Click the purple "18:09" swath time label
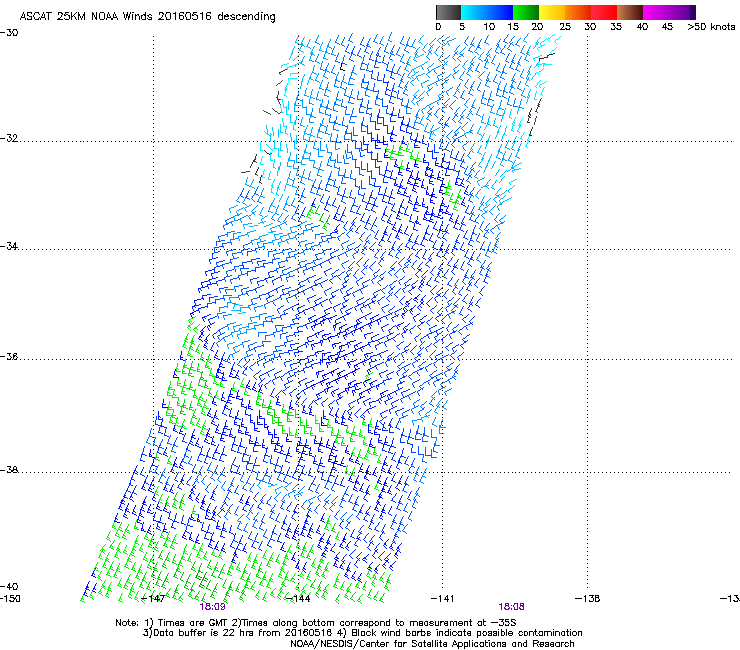 click(x=212, y=607)
